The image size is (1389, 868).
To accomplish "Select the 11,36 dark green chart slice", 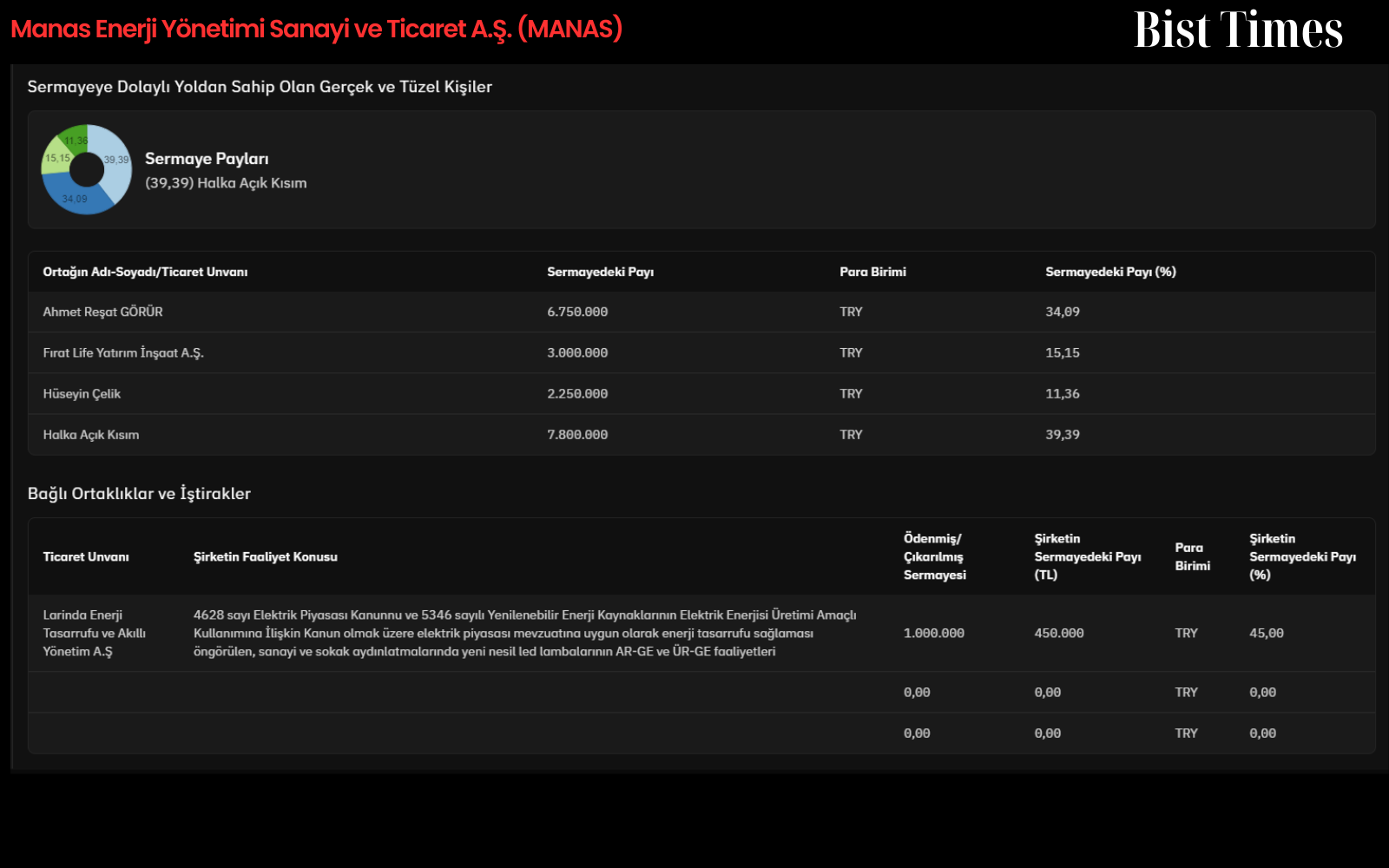I will coord(76,139).
